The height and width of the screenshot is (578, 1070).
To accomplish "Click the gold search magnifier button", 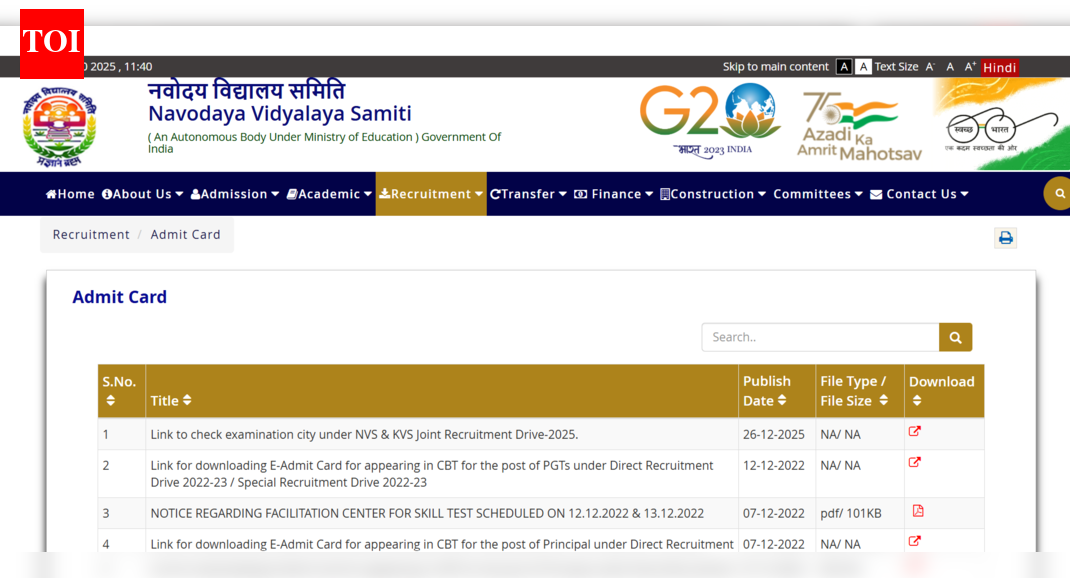I will pos(955,337).
